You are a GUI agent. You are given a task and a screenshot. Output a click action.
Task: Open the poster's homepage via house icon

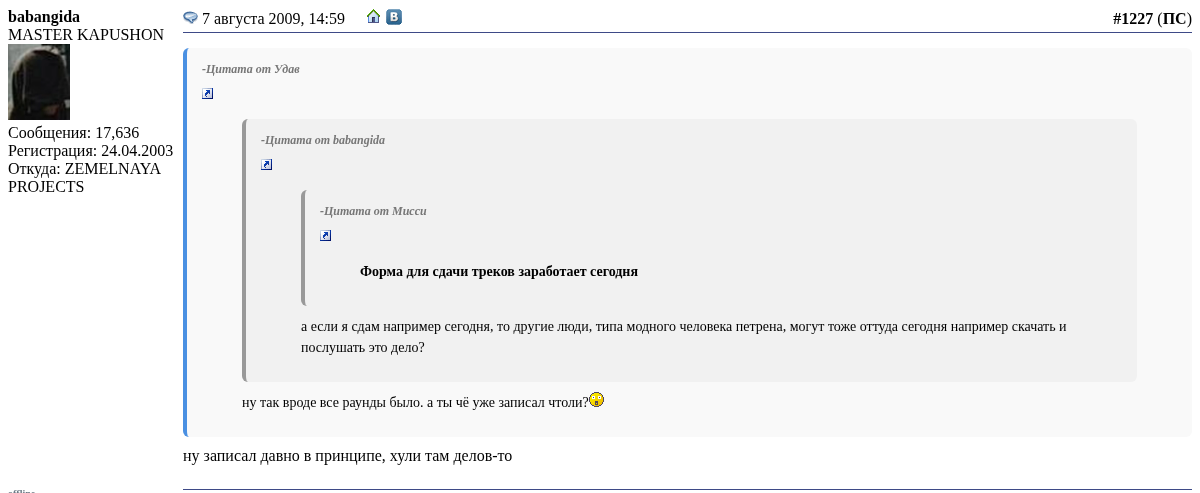(x=374, y=17)
